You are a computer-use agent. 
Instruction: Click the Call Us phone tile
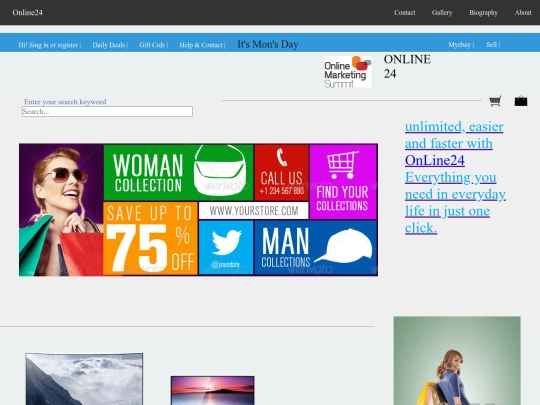281,173
